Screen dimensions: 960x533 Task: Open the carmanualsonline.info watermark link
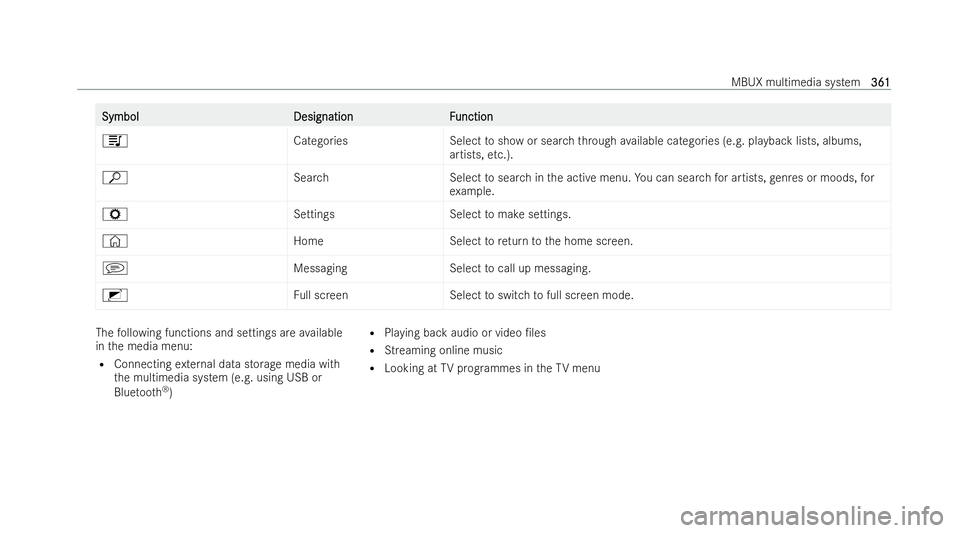(x=812, y=516)
